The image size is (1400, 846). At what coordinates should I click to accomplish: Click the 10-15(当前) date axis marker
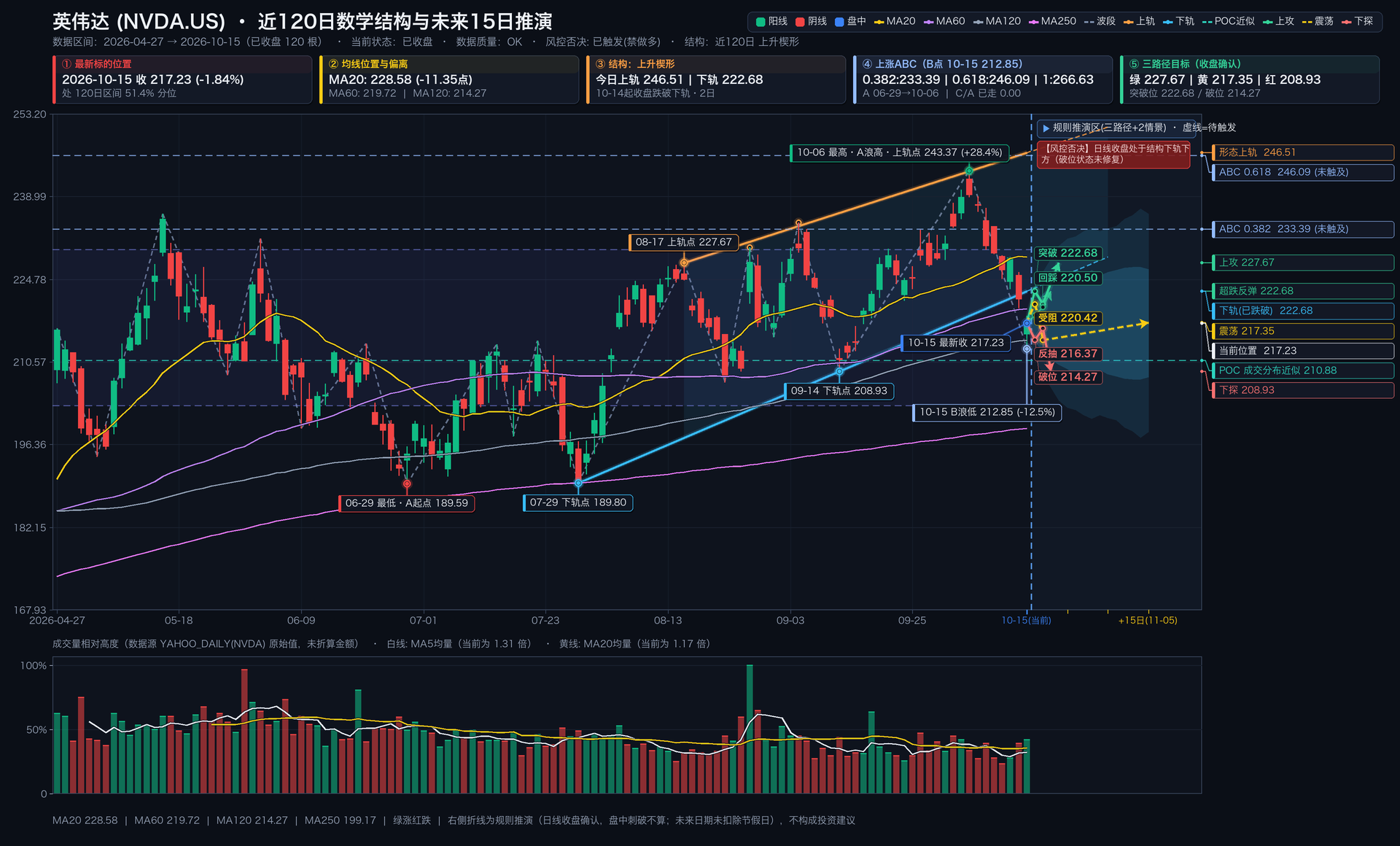pyautogui.click(x=1026, y=621)
